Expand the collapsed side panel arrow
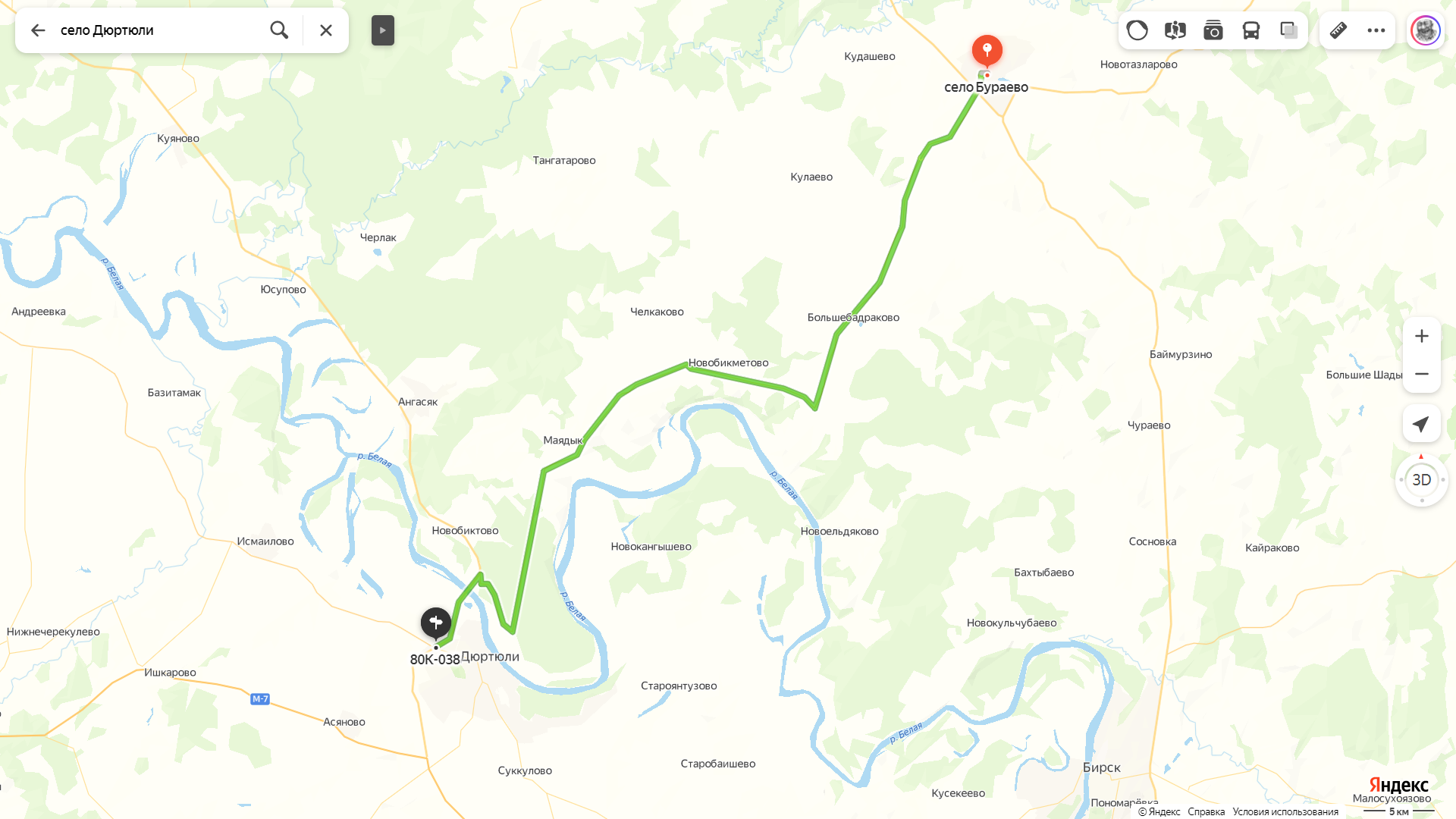1456x819 pixels. (x=383, y=30)
